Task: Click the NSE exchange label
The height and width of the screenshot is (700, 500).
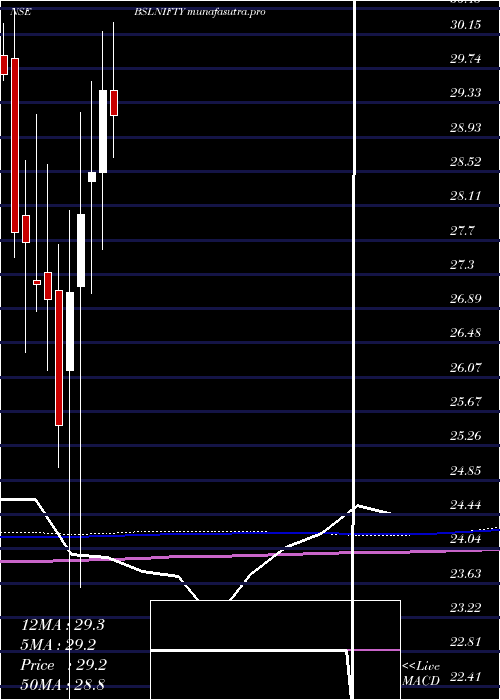Action: (x=21, y=12)
